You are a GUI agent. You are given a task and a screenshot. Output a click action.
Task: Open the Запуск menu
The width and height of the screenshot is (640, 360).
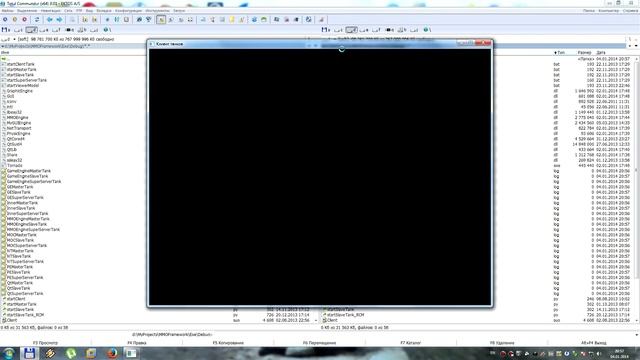point(179,11)
